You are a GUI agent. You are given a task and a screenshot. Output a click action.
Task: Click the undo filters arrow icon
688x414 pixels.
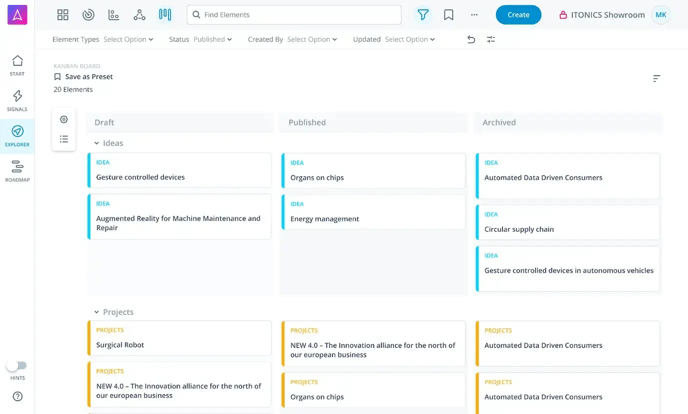click(471, 39)
